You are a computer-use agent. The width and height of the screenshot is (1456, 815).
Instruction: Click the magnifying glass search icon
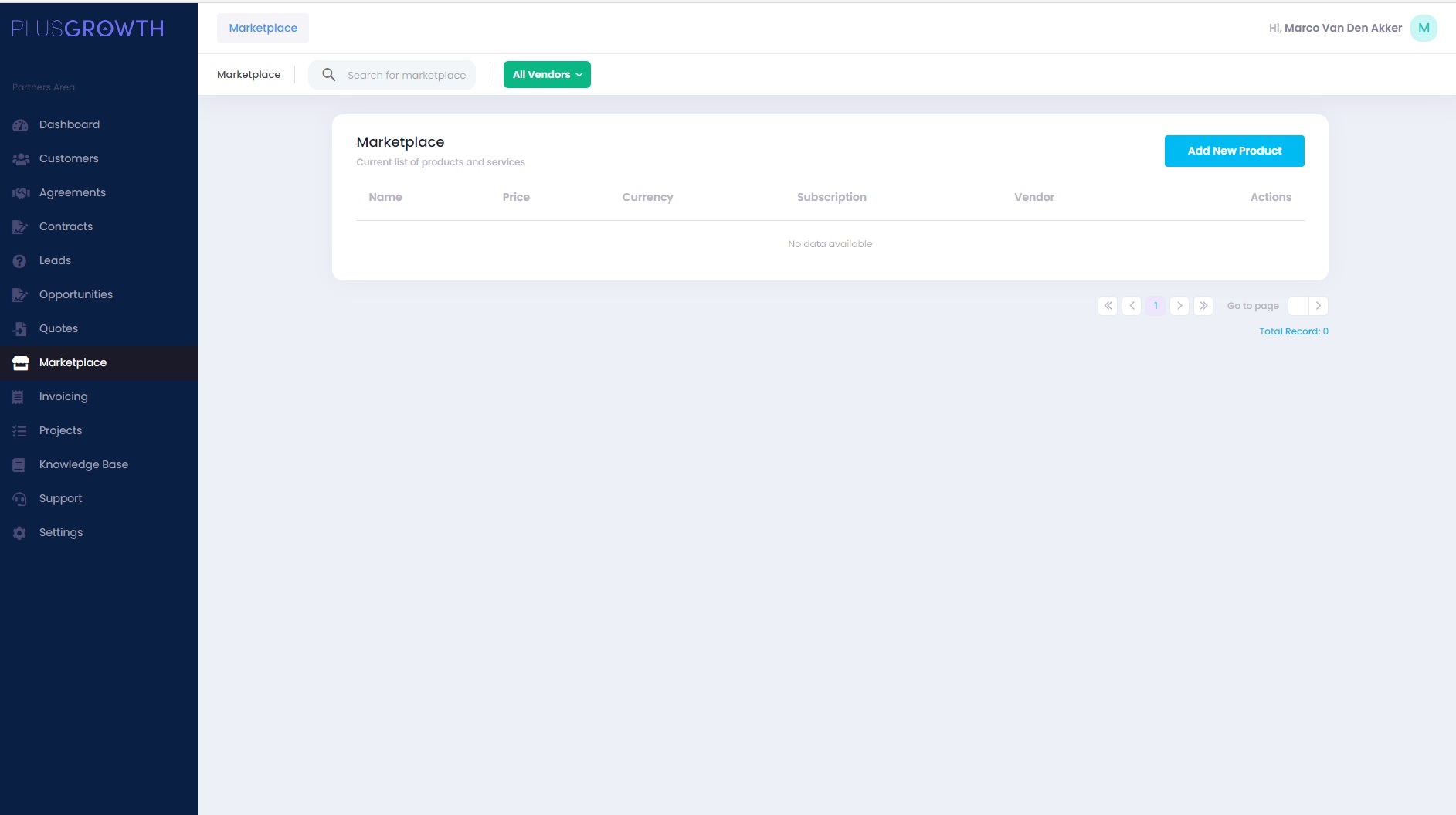pos(328,75)
